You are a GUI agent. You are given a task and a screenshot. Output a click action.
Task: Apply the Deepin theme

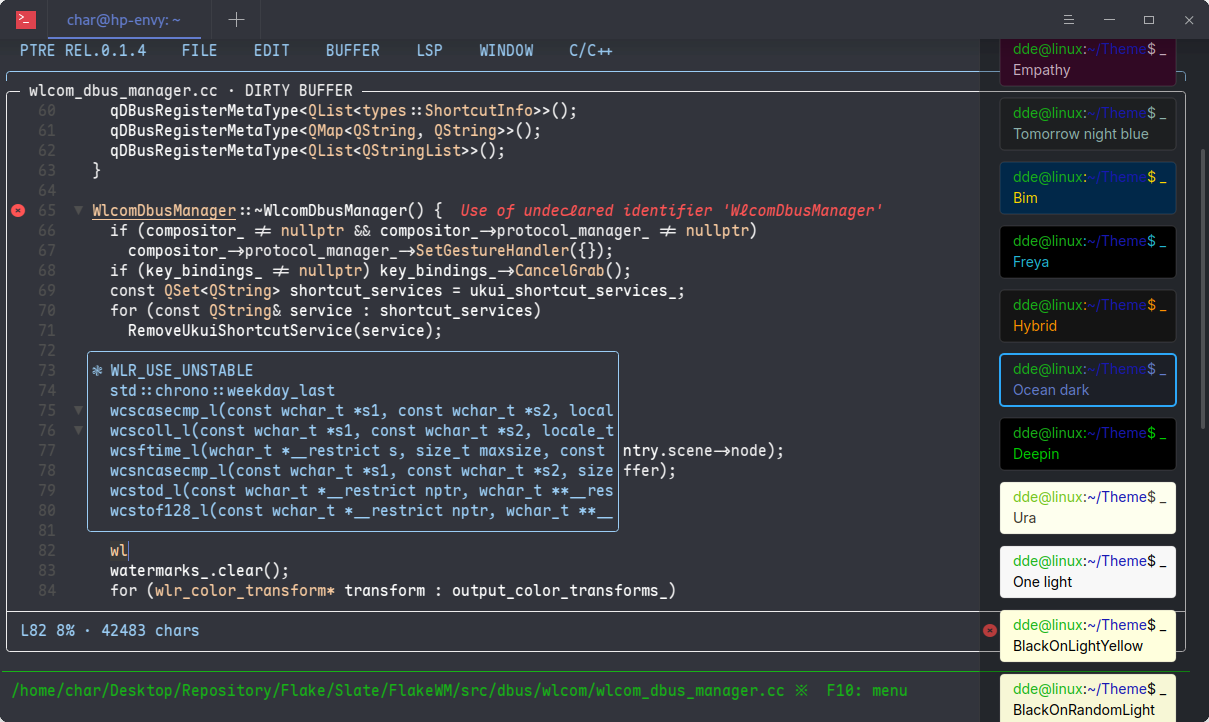[1088, 444]
